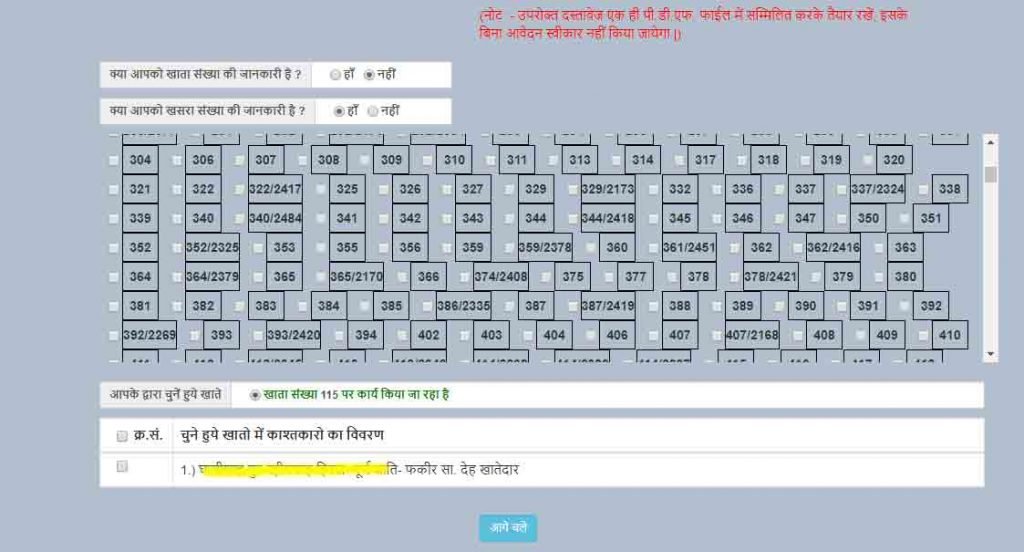This screenshot has height=552, width=1024.
Task: Click khasra number box 306
Action: point(202,160)
